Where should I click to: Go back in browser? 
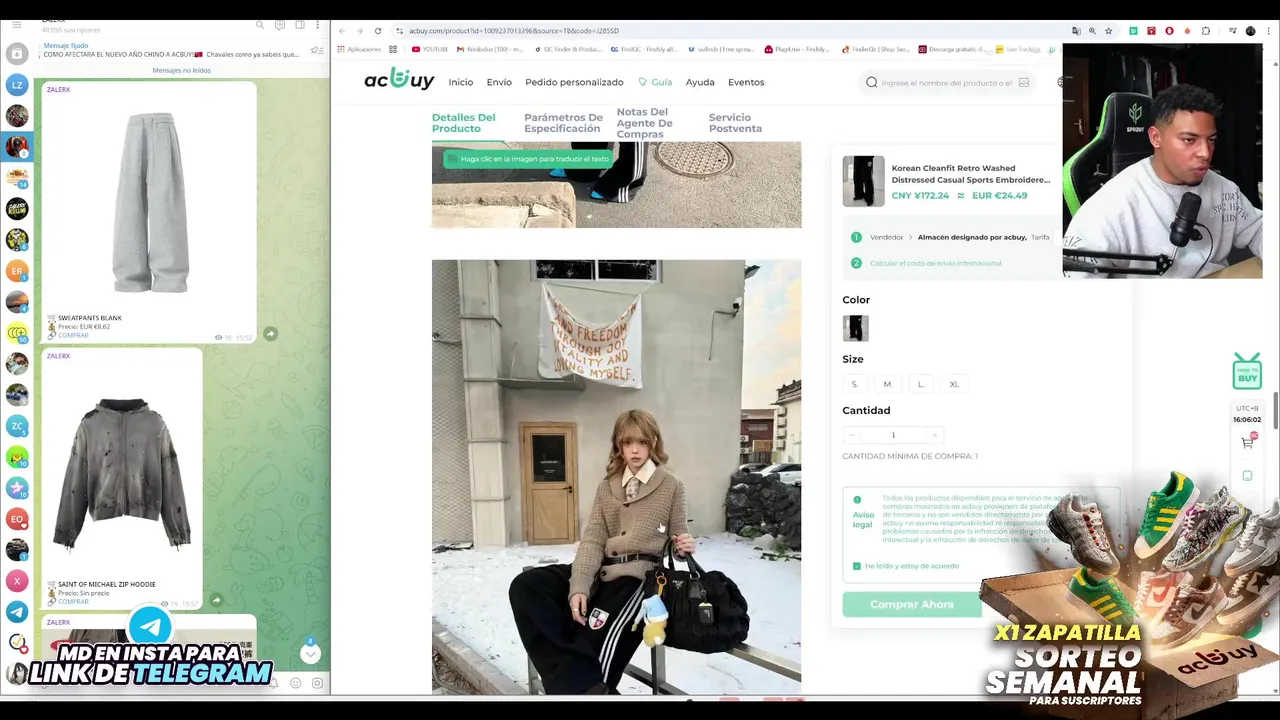click(342, 31)
